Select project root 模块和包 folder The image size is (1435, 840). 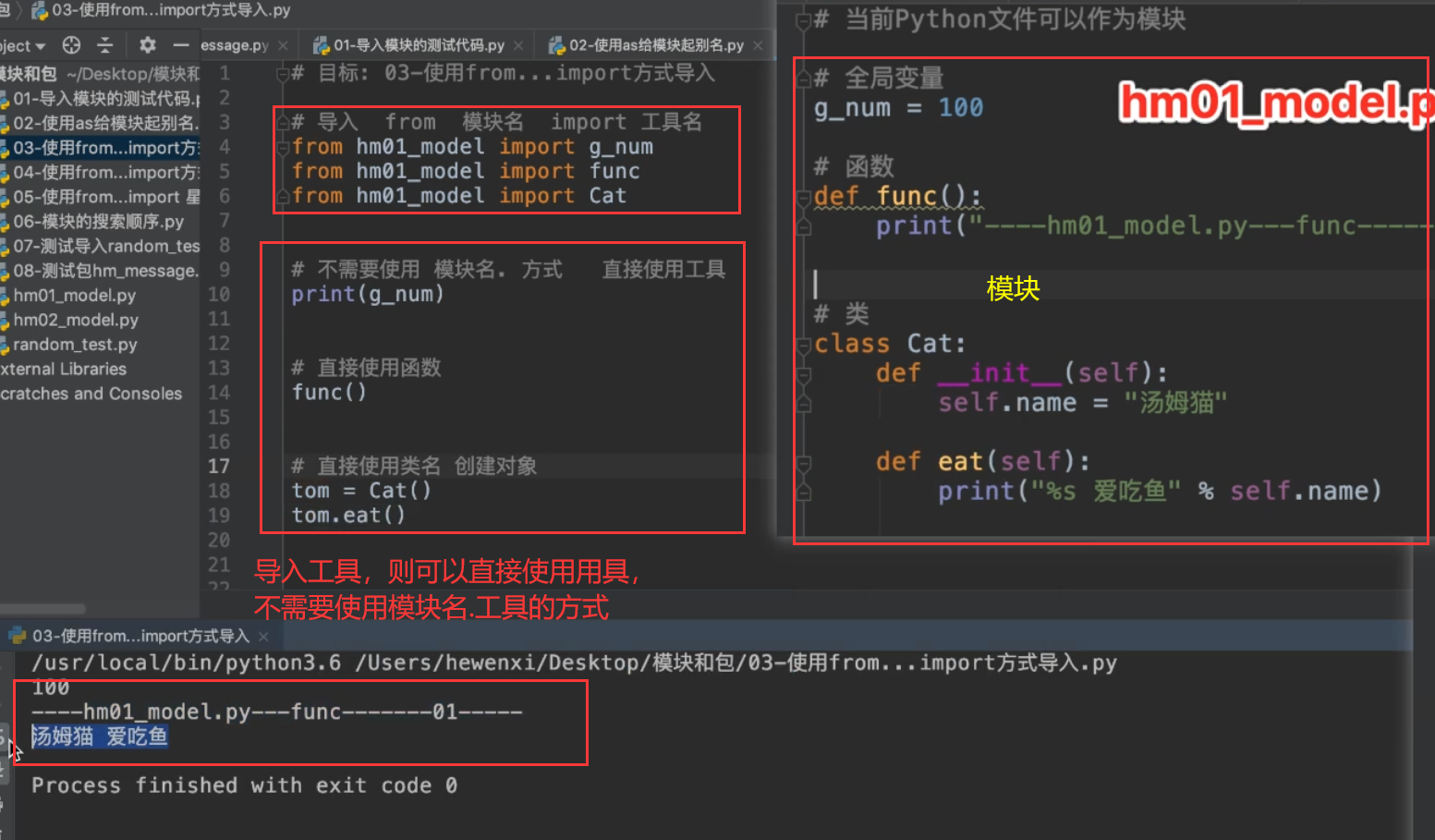coord(100,74)
